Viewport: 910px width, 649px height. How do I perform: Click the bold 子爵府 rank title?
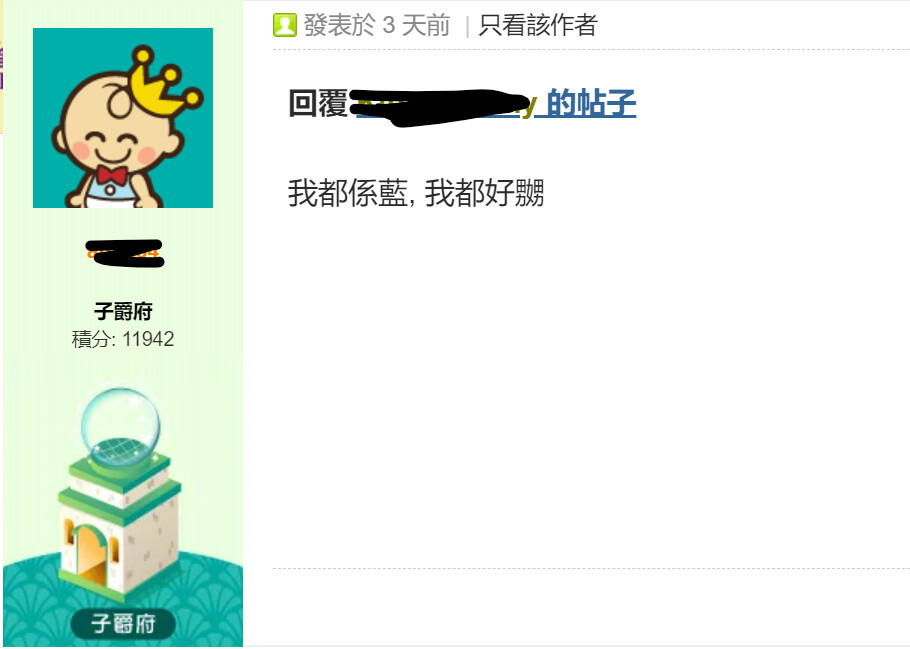coord(123,312)
